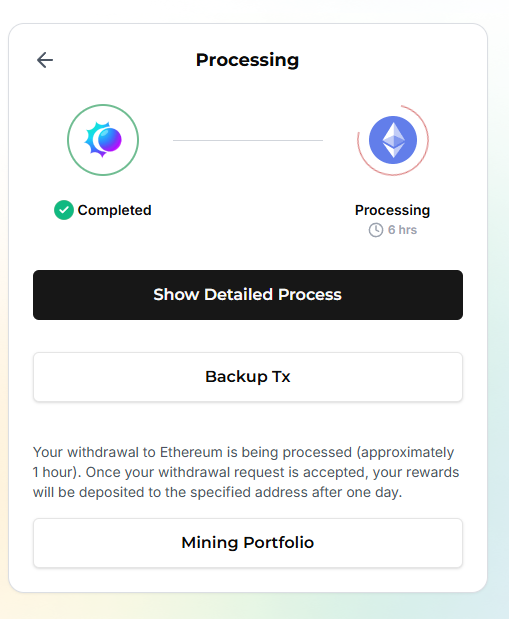Click the green Completed checkmark icon
The width and height of the screenshot is (509, 619).
[x=64, y=210]
